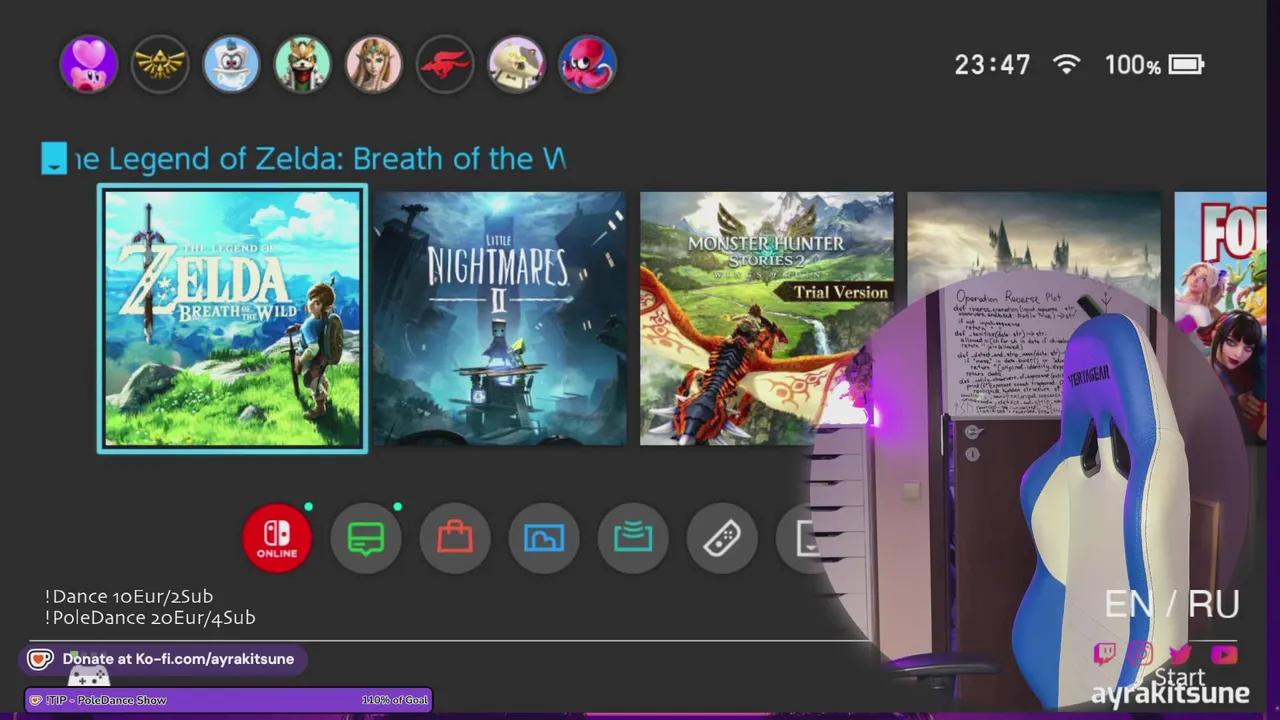Screen dimensions: 1280x720
Task: Open the Triforce crest user profile
Action: [160, 65]
